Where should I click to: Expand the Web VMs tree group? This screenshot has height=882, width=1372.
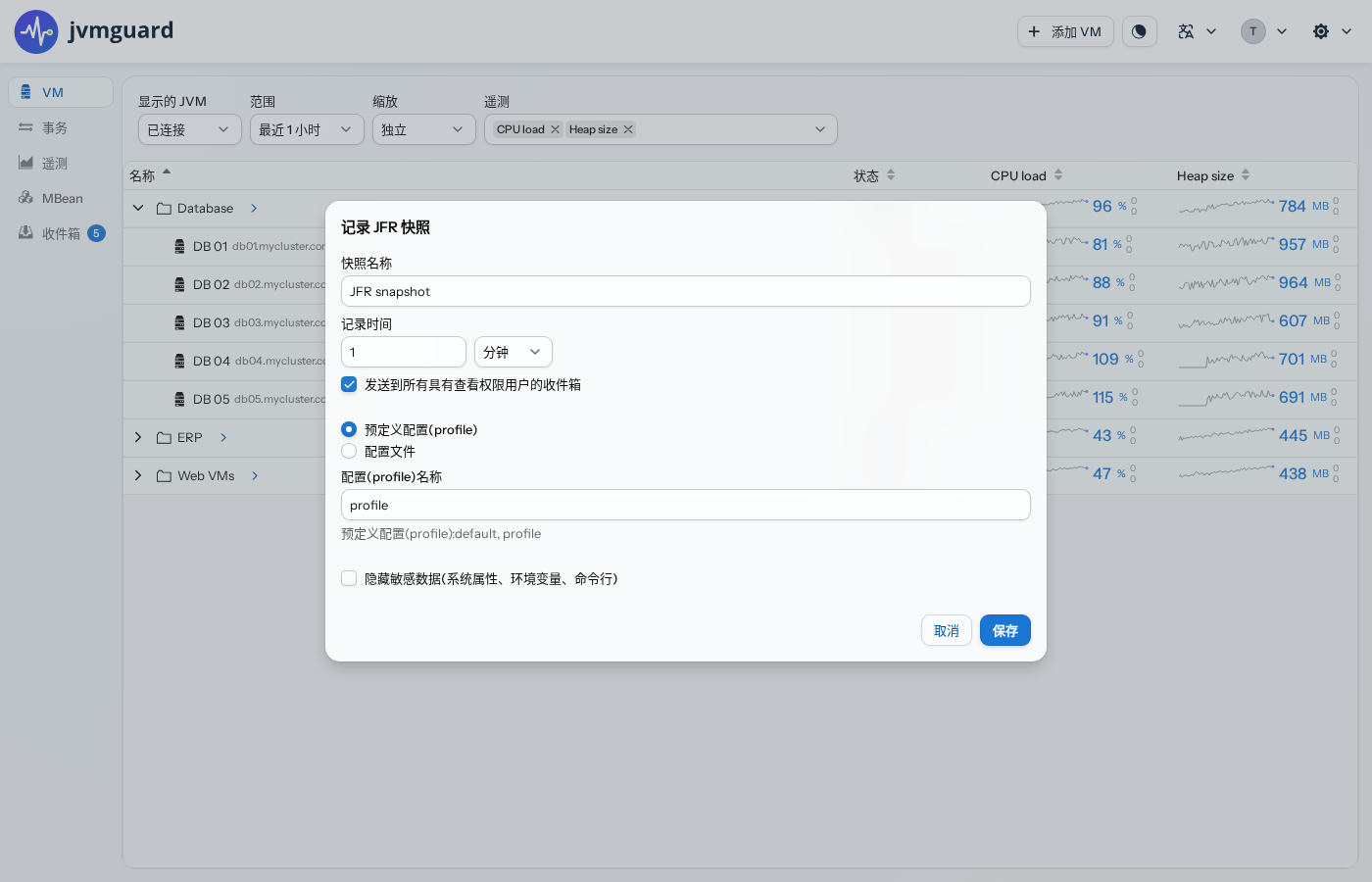coord(138,475)
